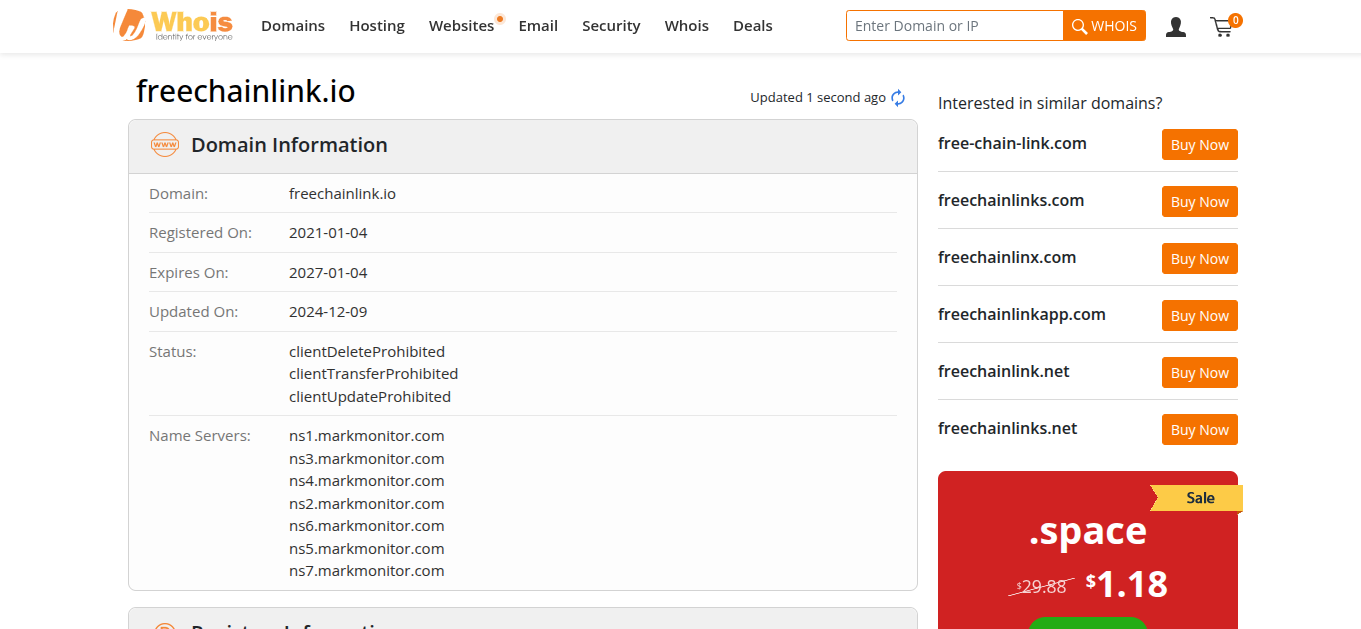Buy Now for freechainlinks.net
This screenshot has width=1361, height=629.
1200,430
